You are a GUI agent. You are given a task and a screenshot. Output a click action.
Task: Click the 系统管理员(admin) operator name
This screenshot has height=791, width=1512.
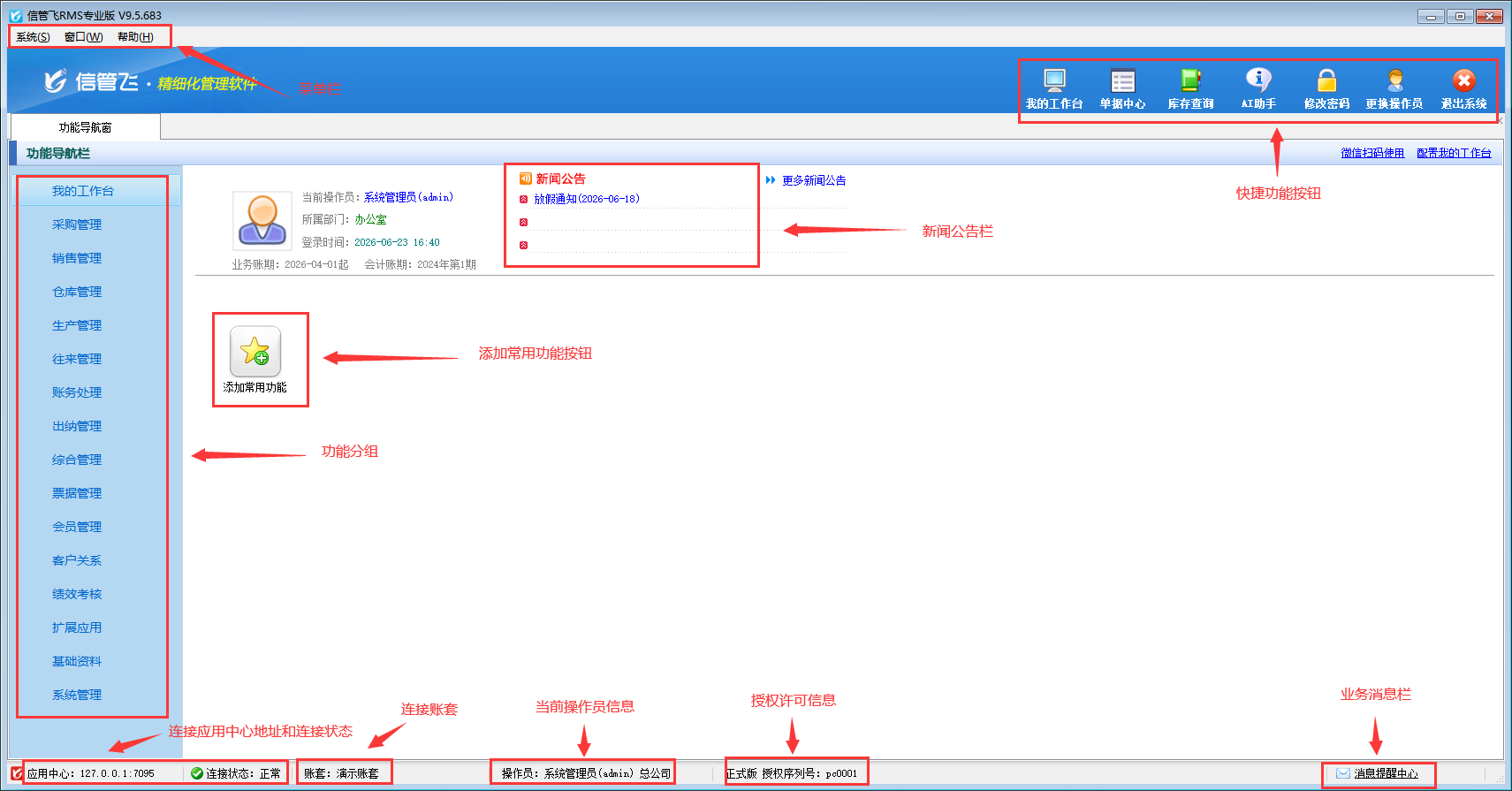[408, 197]
